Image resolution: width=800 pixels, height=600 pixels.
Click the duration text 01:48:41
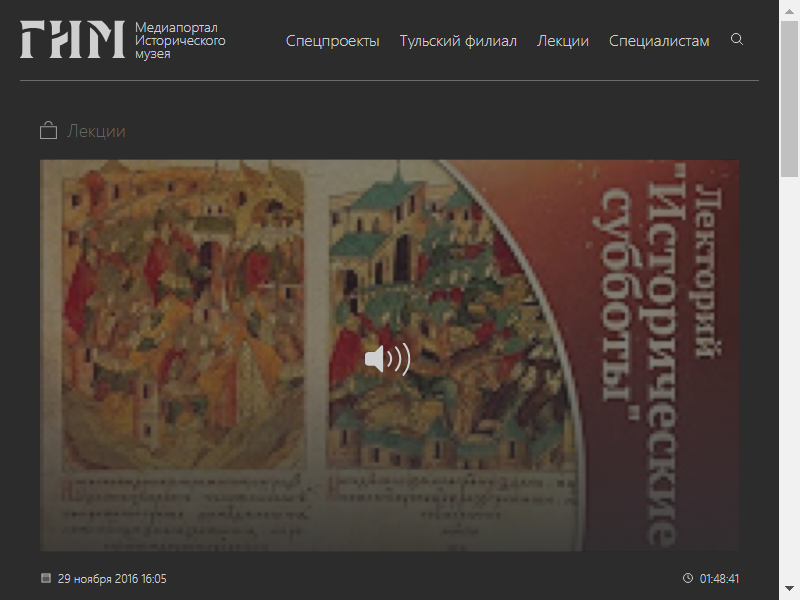719,579
